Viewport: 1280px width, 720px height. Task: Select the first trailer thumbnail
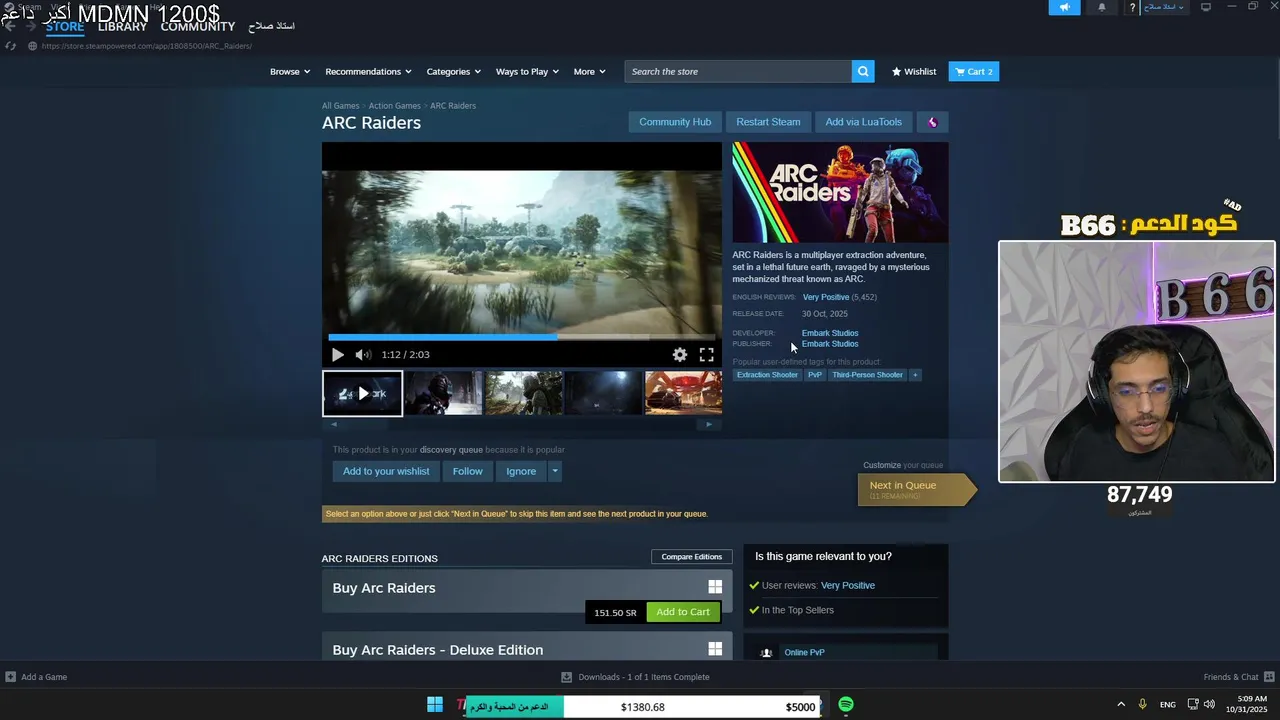(x=362, y=393)
